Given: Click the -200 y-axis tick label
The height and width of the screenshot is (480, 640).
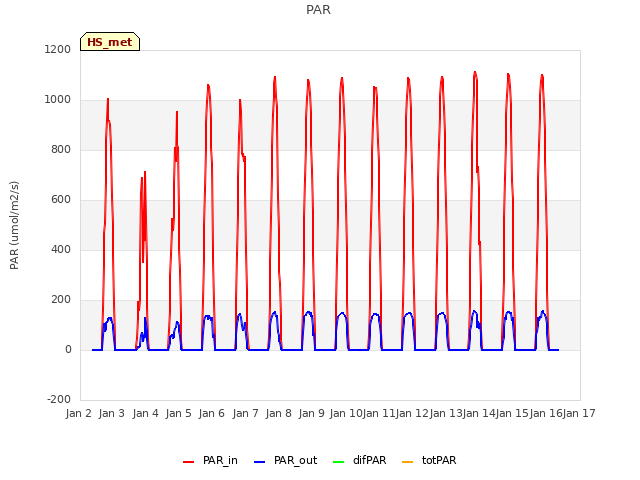Looking at the screenshot, I should pyautogui.click(x=59, y=399).
